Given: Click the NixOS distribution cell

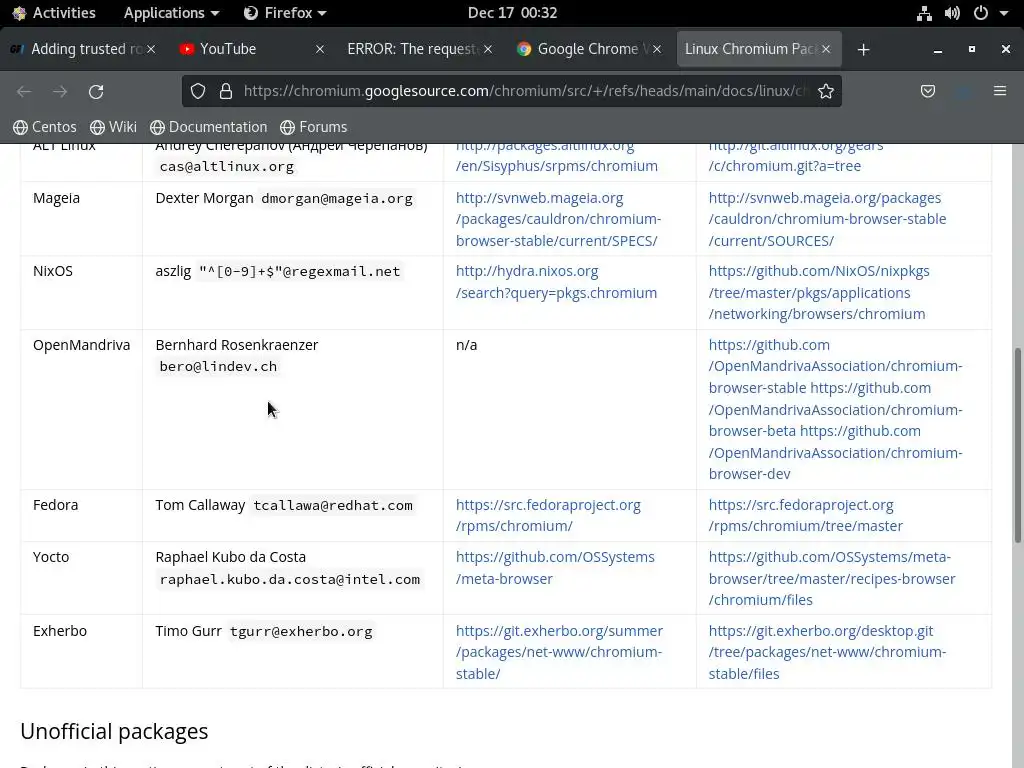Looking at the screenshot, I should 82,293.
